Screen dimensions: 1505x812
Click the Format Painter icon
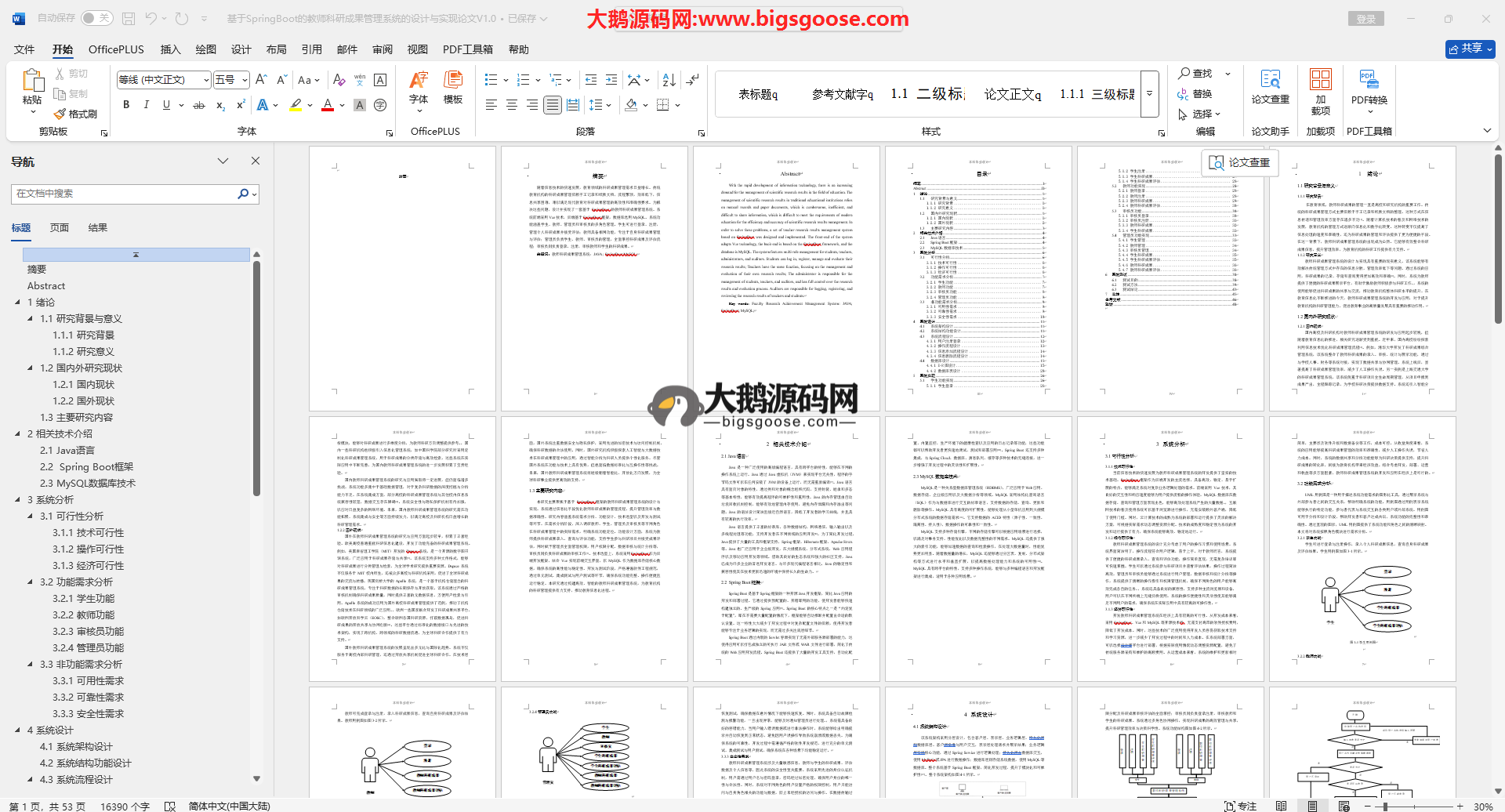pyautogui.click(x=76, y=114)
